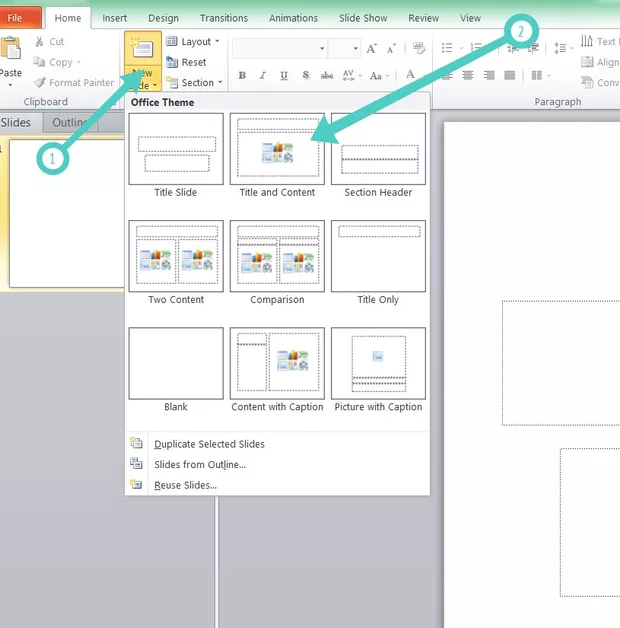The height and width of the screenshot is (628, 620).
Task: Select Reuse Slides option
Action: [x=185, y=485]
